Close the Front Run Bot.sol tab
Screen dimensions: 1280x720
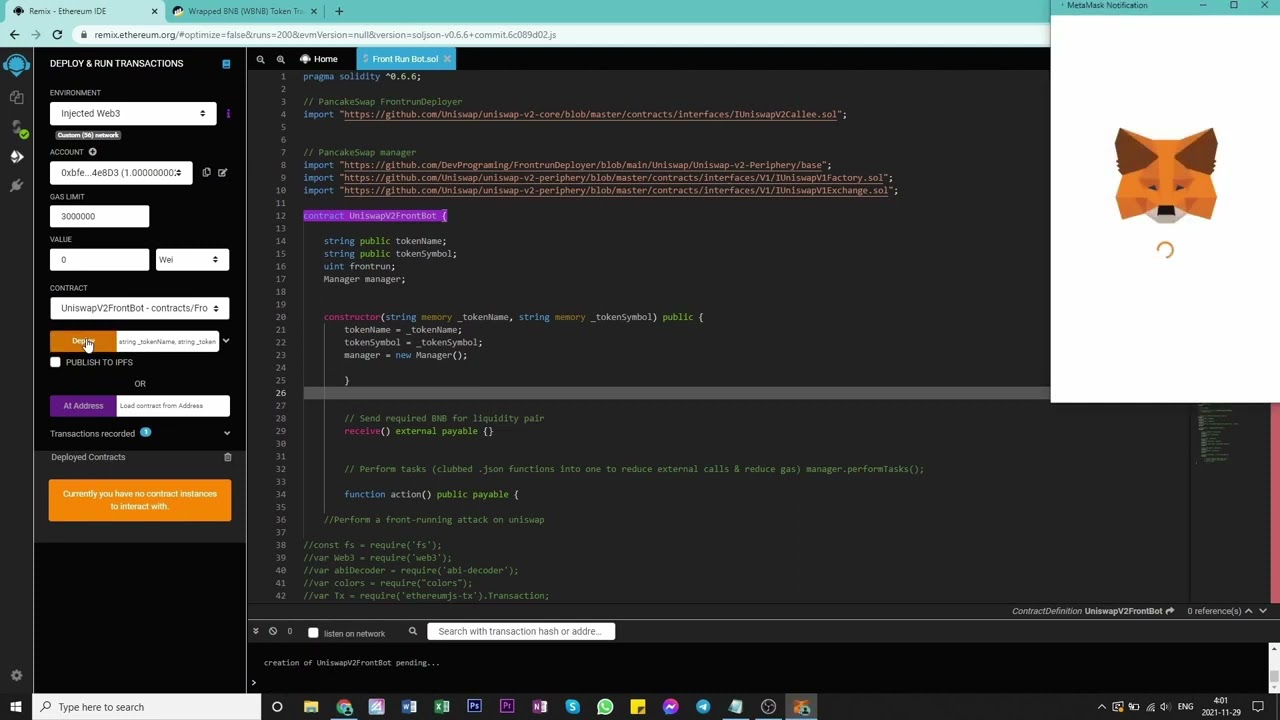click(447, 59)
